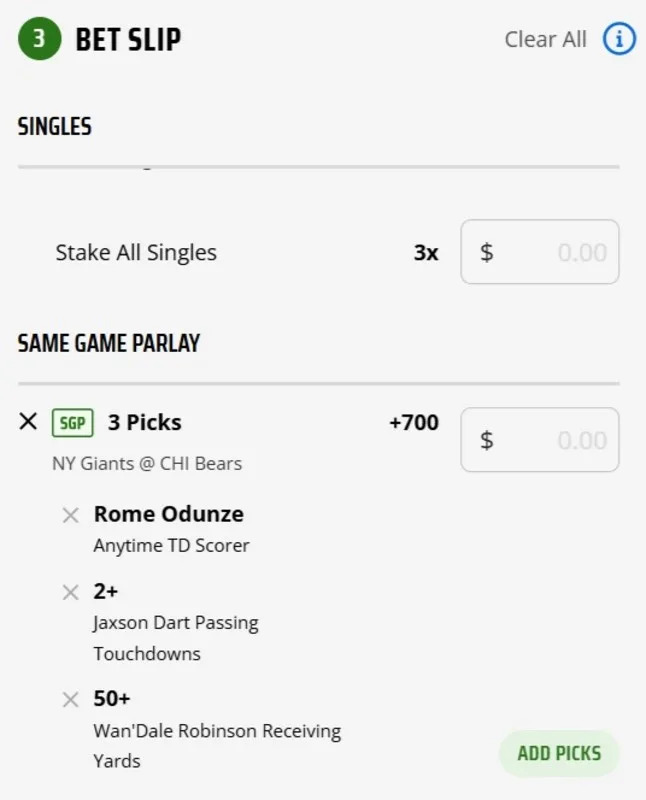The height and width of the screenshot is (800, 646).
Task: Click the Jaxson Dart Passing Touchdowns label
Action: coord(176,637)
